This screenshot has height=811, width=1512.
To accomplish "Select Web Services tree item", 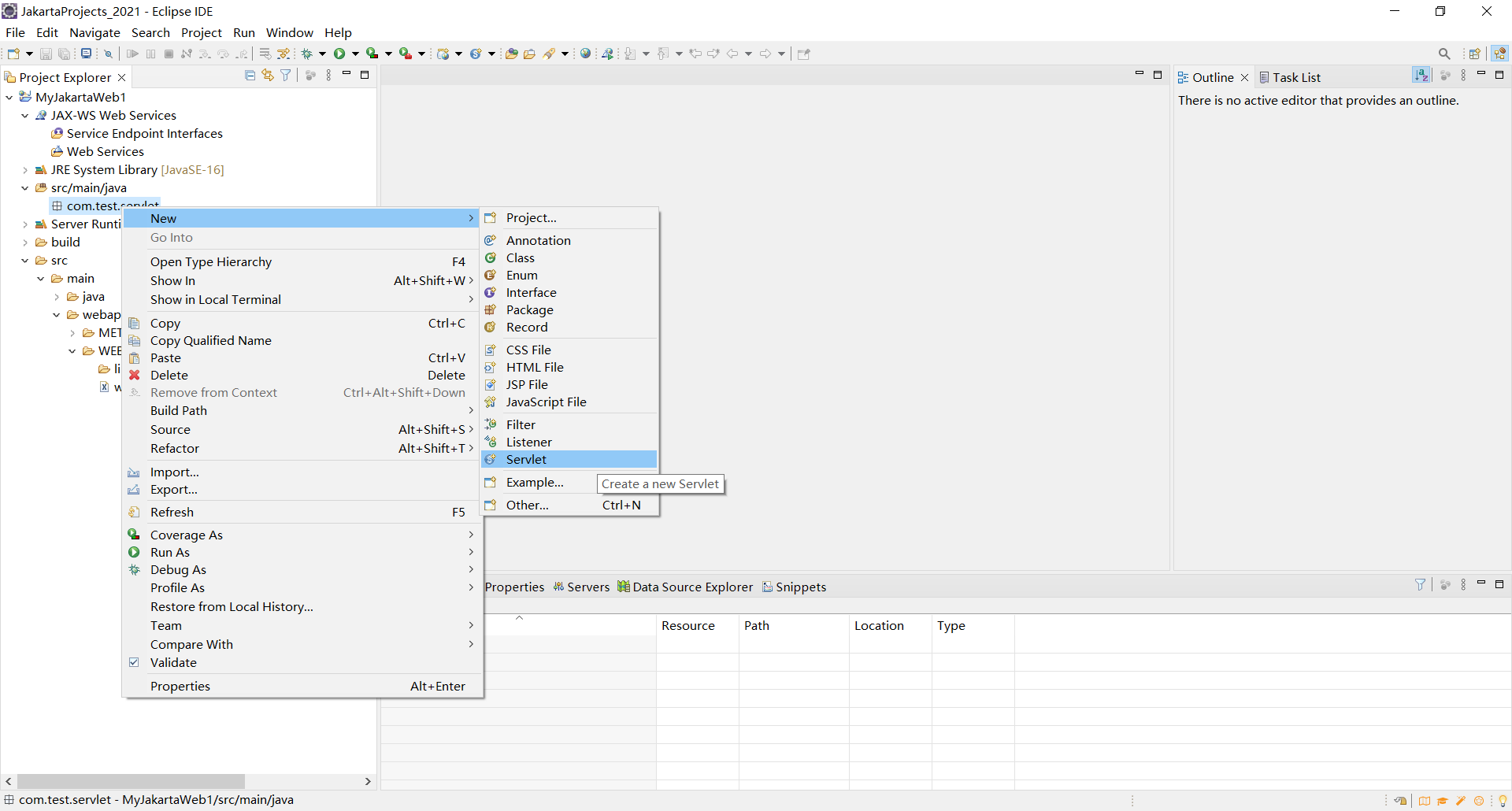I will [98, 151].
